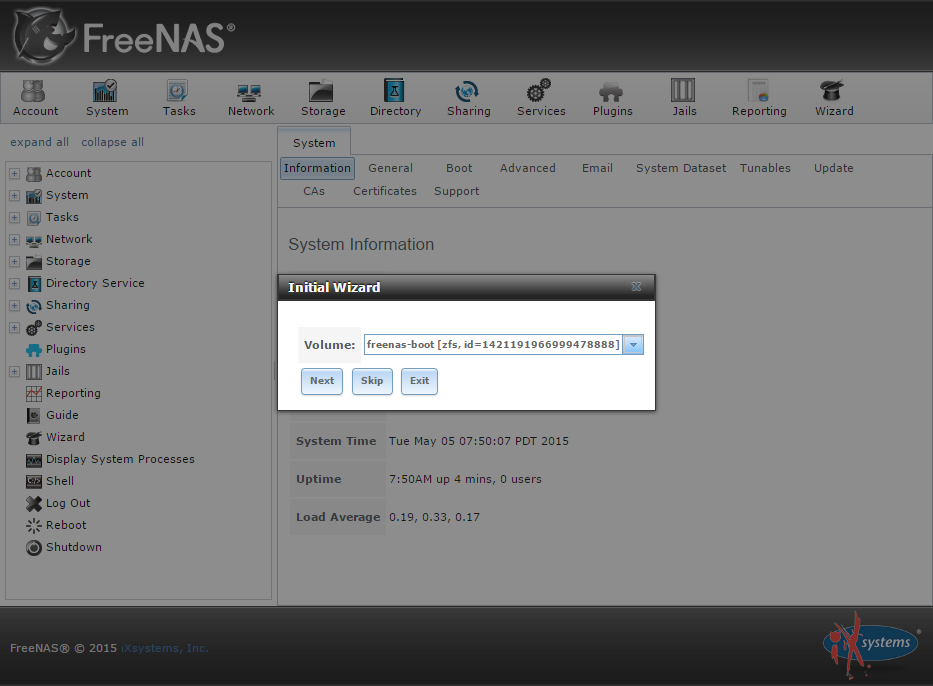Image resolution: width=933 pixels, height=686 pixels.
Task: Click Display System Processes icon
Action: click(x=34, y=459)
